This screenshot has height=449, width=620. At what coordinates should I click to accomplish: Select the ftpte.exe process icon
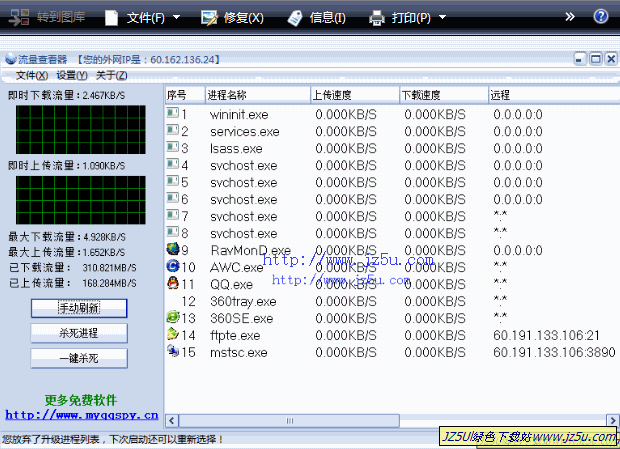click(x=173, y=335)
